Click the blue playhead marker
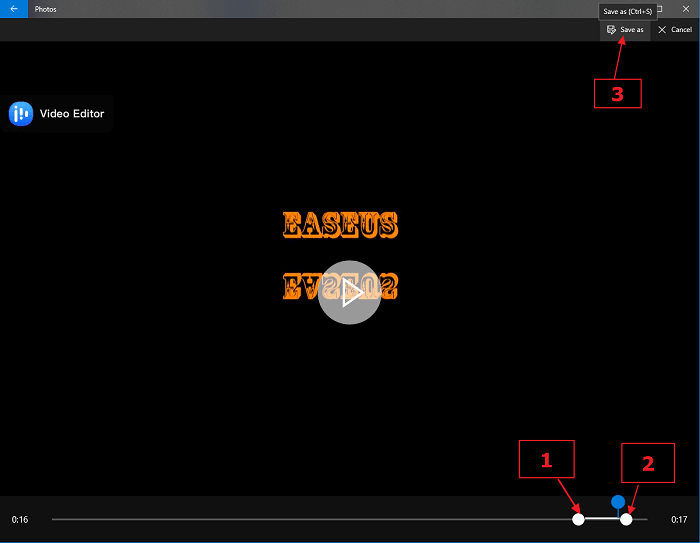This screenshot has width=700, height=543. [618, 502]
